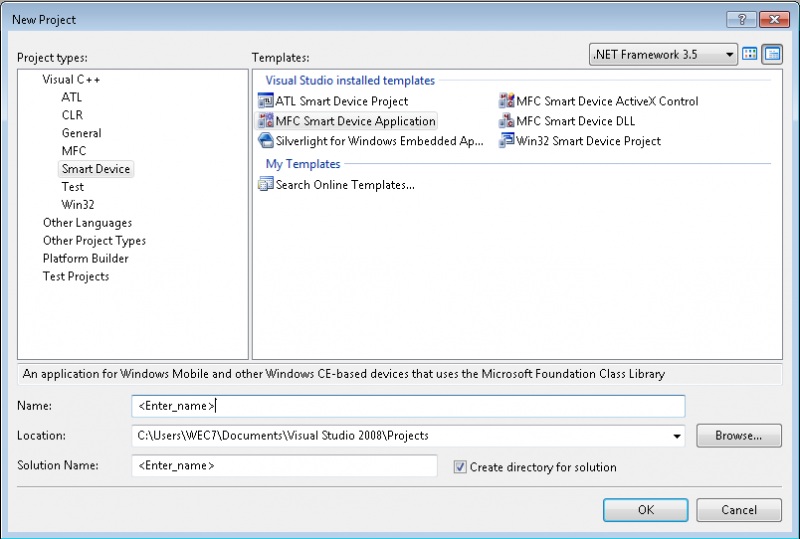
Task: Select Smart Device project type
Action: [x=96, y=169]
